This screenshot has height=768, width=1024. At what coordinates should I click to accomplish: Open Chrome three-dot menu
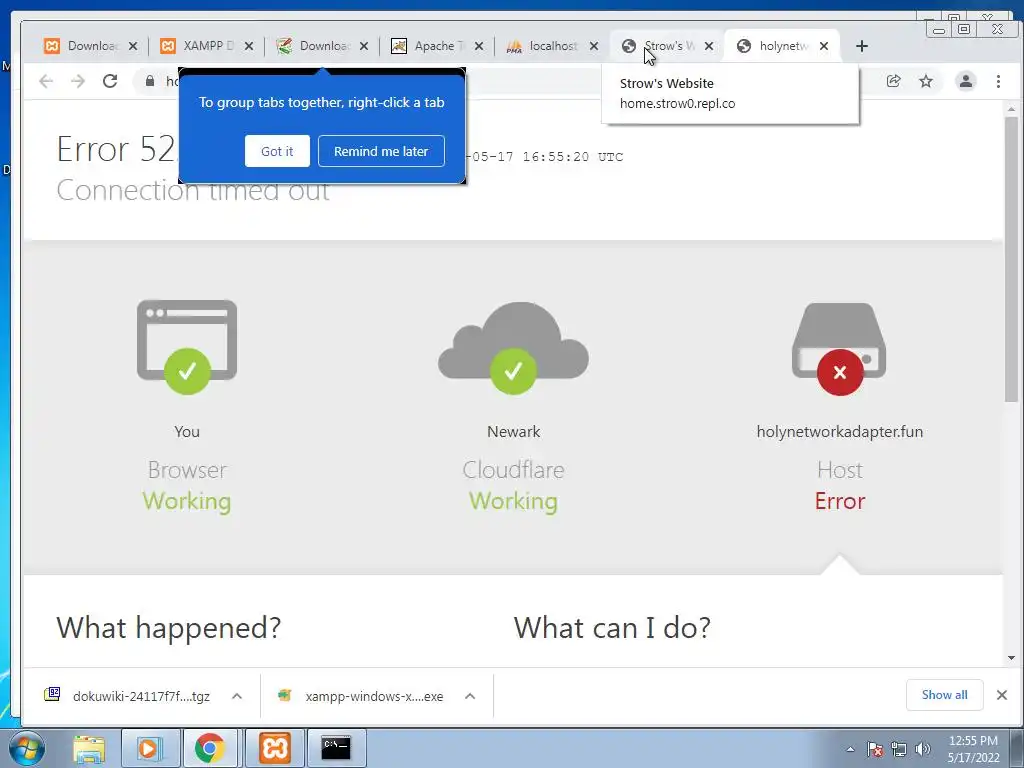coord(999,81)
